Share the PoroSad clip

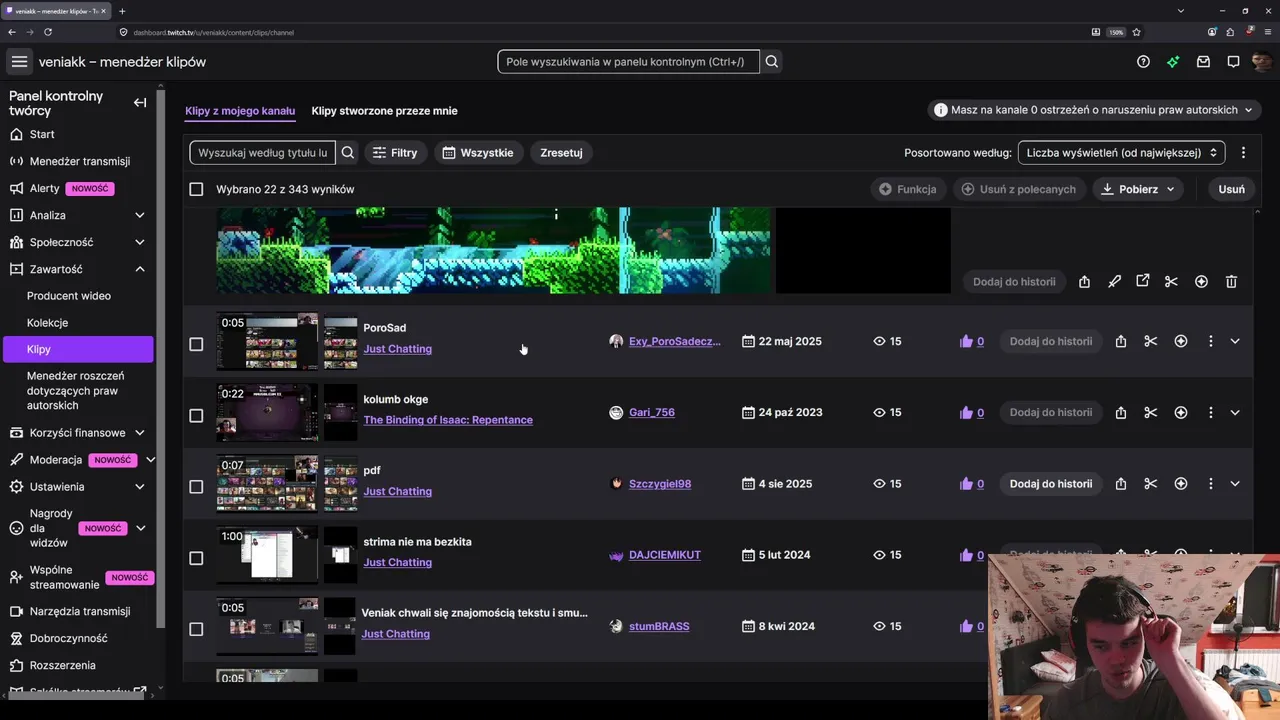click(1121, 341)
